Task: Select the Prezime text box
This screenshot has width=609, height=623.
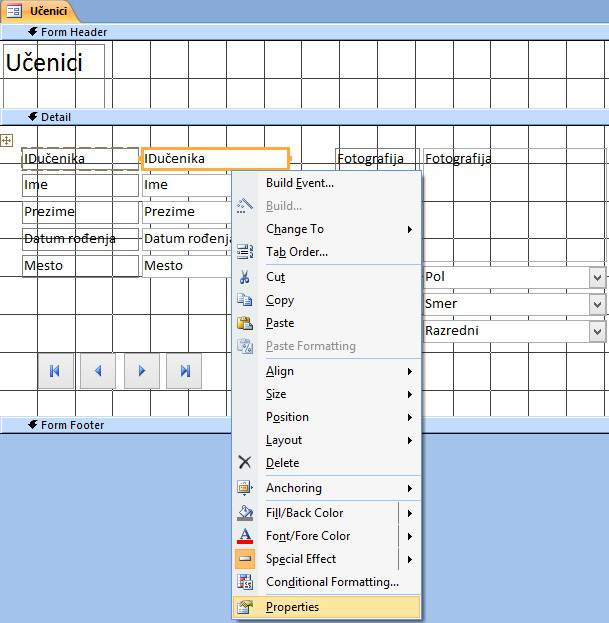Action: (187, 212)
